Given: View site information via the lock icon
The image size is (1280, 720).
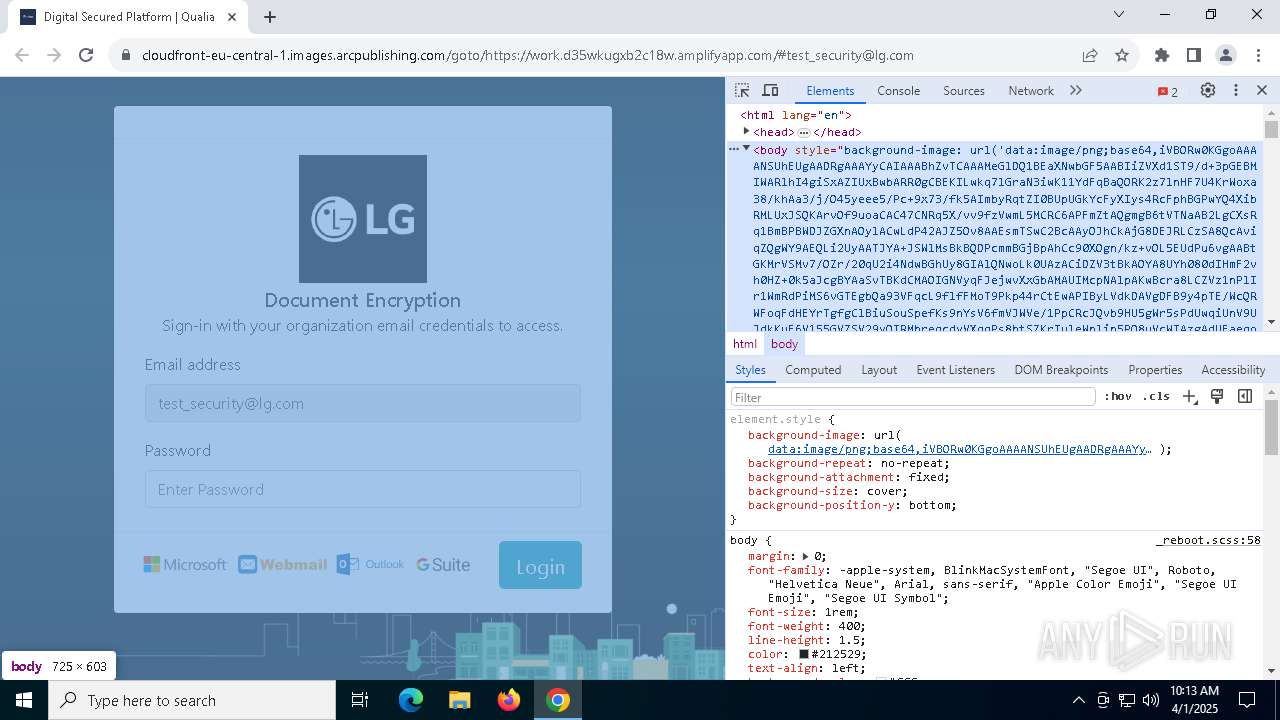Looking at the screenshot, I should 126,56.
